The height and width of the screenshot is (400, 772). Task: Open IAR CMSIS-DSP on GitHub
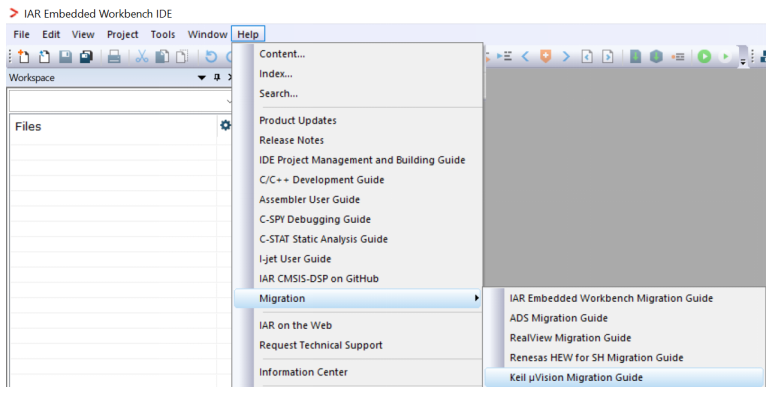(x=318, y=278)
